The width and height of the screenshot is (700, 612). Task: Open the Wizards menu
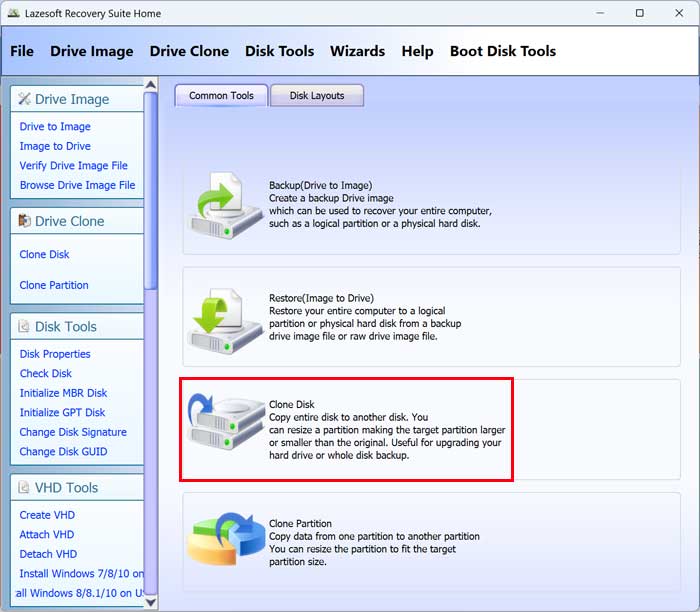(358, 51)
